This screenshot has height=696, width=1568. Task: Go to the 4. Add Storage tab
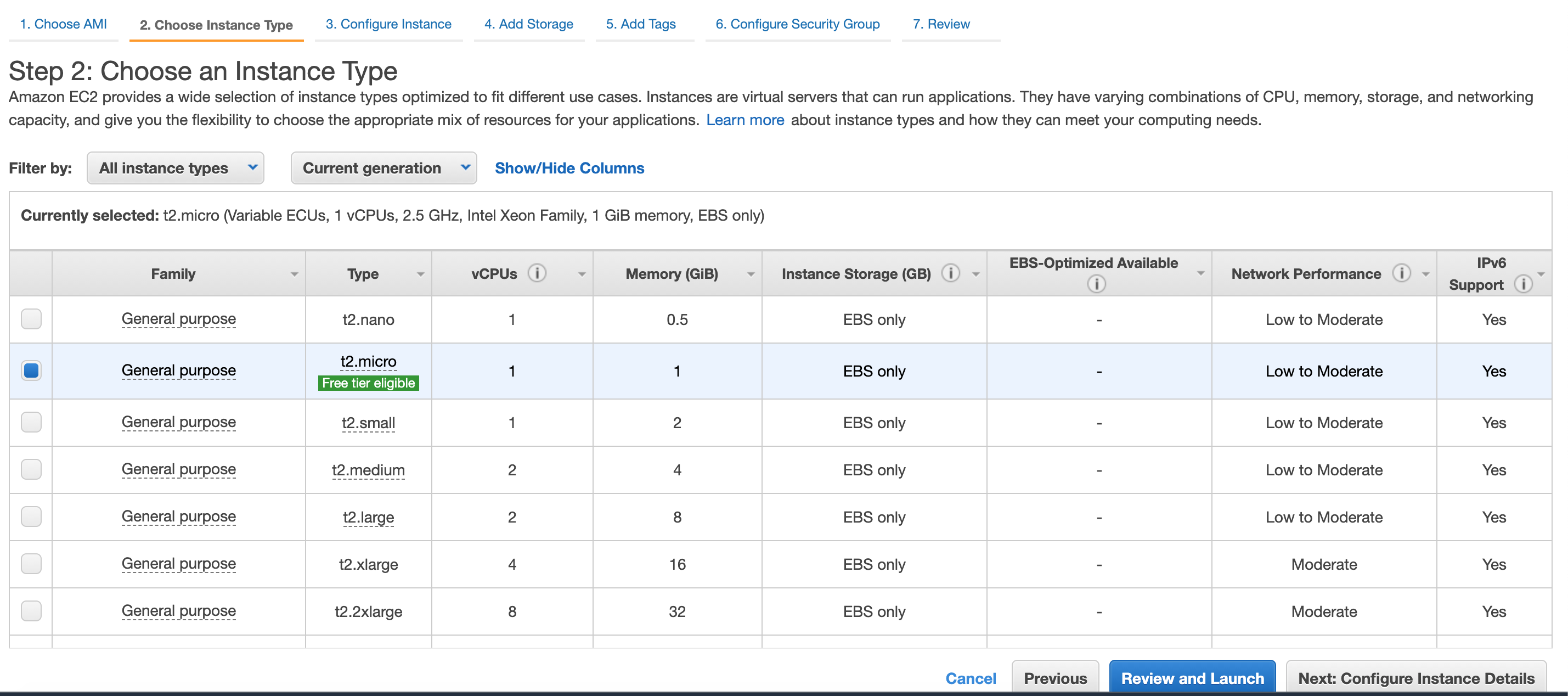tap(528, 24)
